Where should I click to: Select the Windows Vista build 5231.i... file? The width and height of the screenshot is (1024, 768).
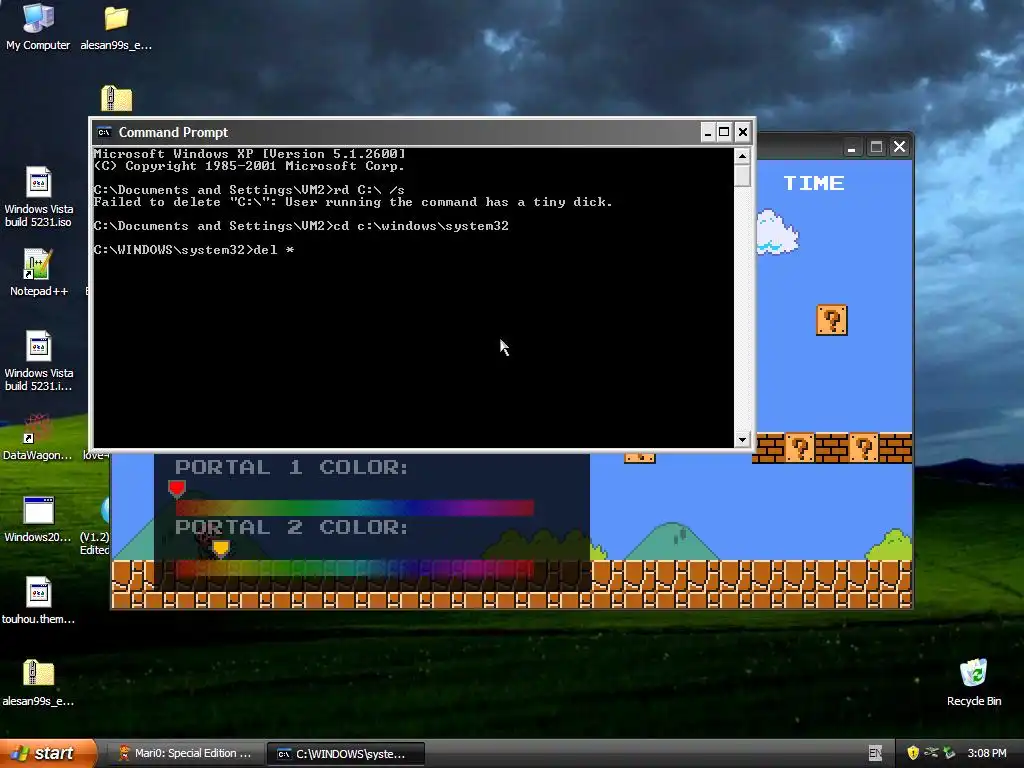[x=39, y=360]
